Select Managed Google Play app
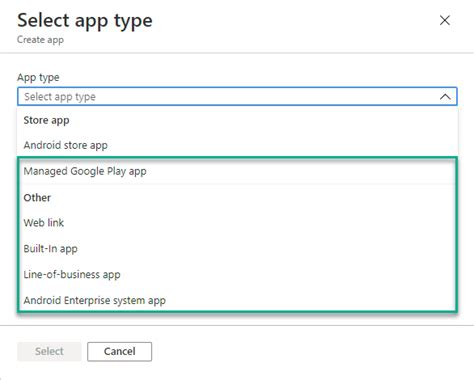 pyautogui.click(x=237, y=171)
